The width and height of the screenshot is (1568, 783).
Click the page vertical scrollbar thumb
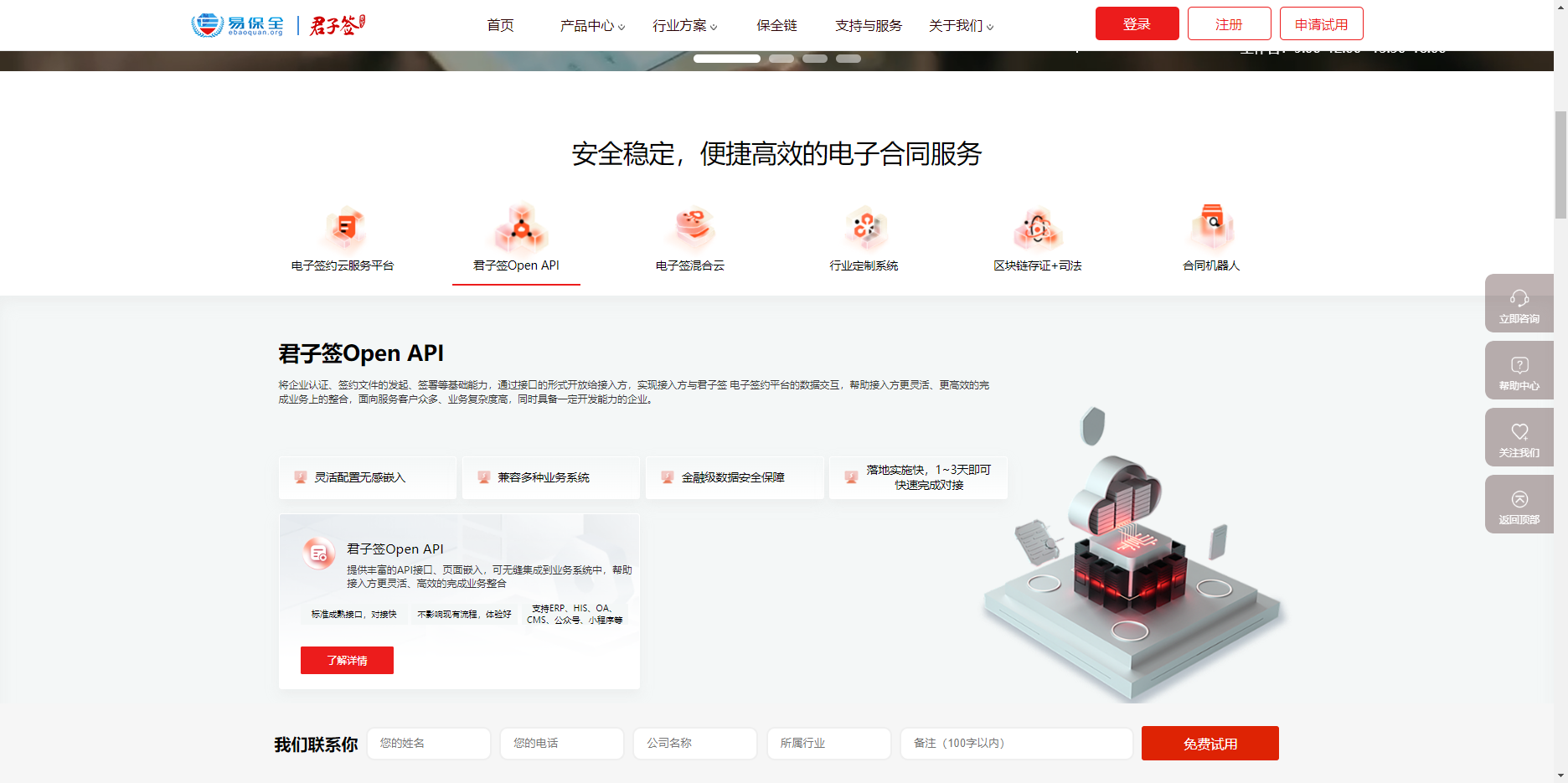[x=1560, y=164]
